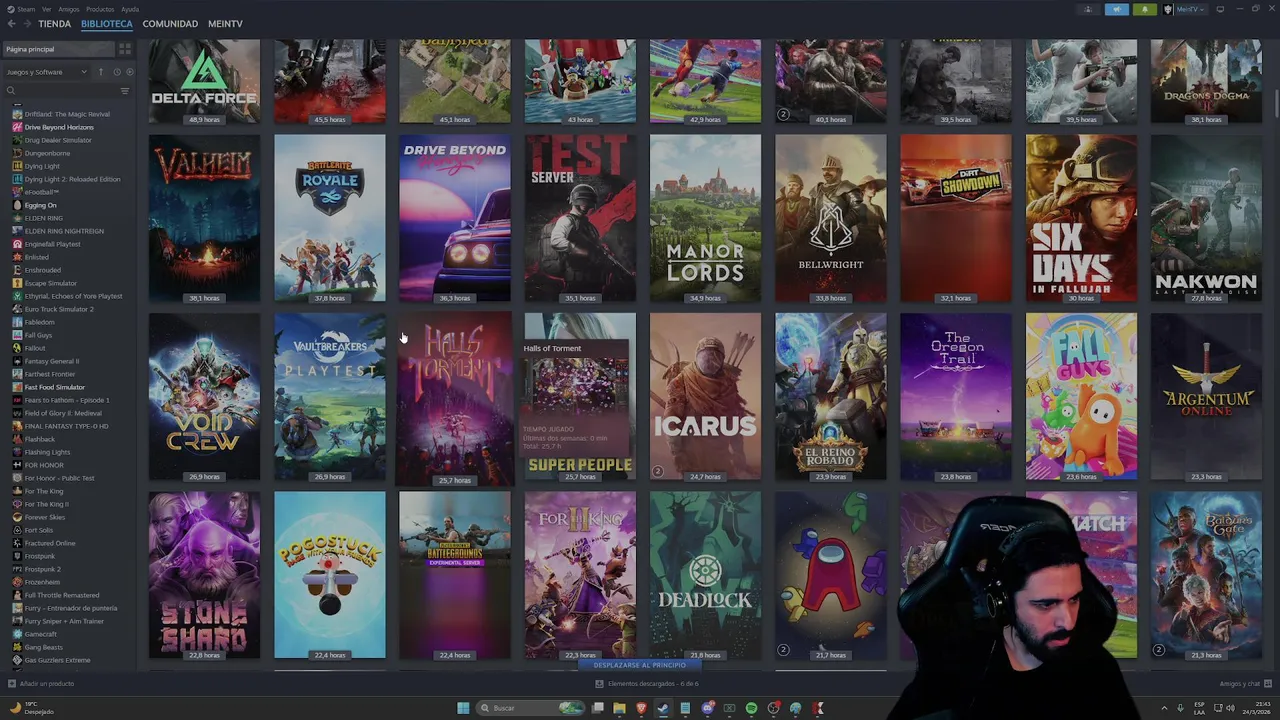The image size is (1280, 720).
Task: Open Six Days in Fallujah cover
Action: tap(1081, 218)
